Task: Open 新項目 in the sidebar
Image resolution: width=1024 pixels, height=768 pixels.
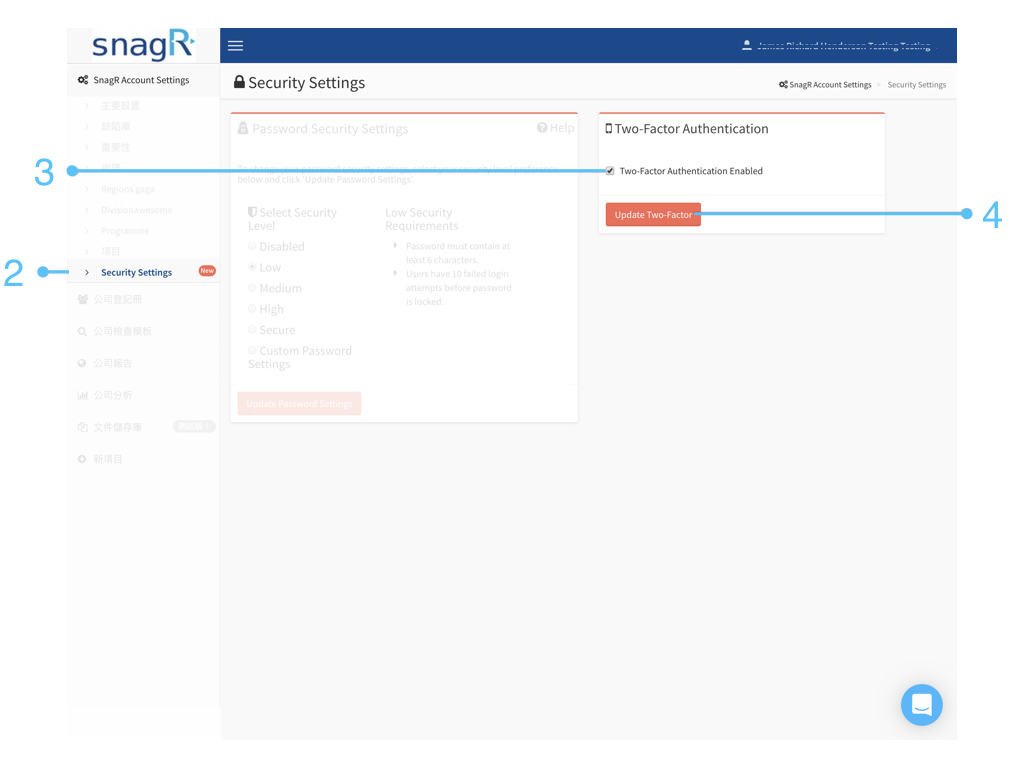Action: [x=108, y=459]
